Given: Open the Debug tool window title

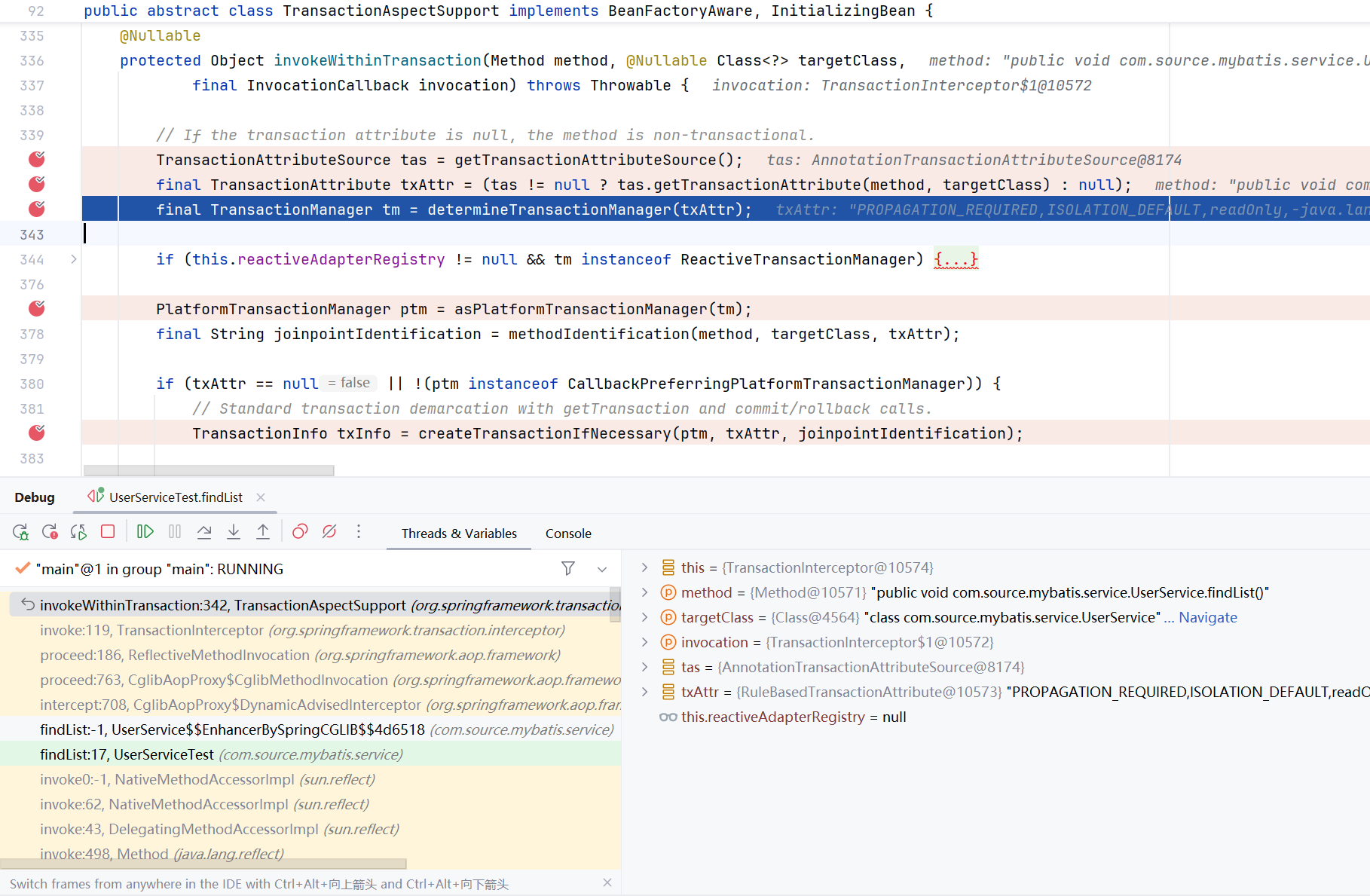Looking at the screenshot, I should coord(35,497).
